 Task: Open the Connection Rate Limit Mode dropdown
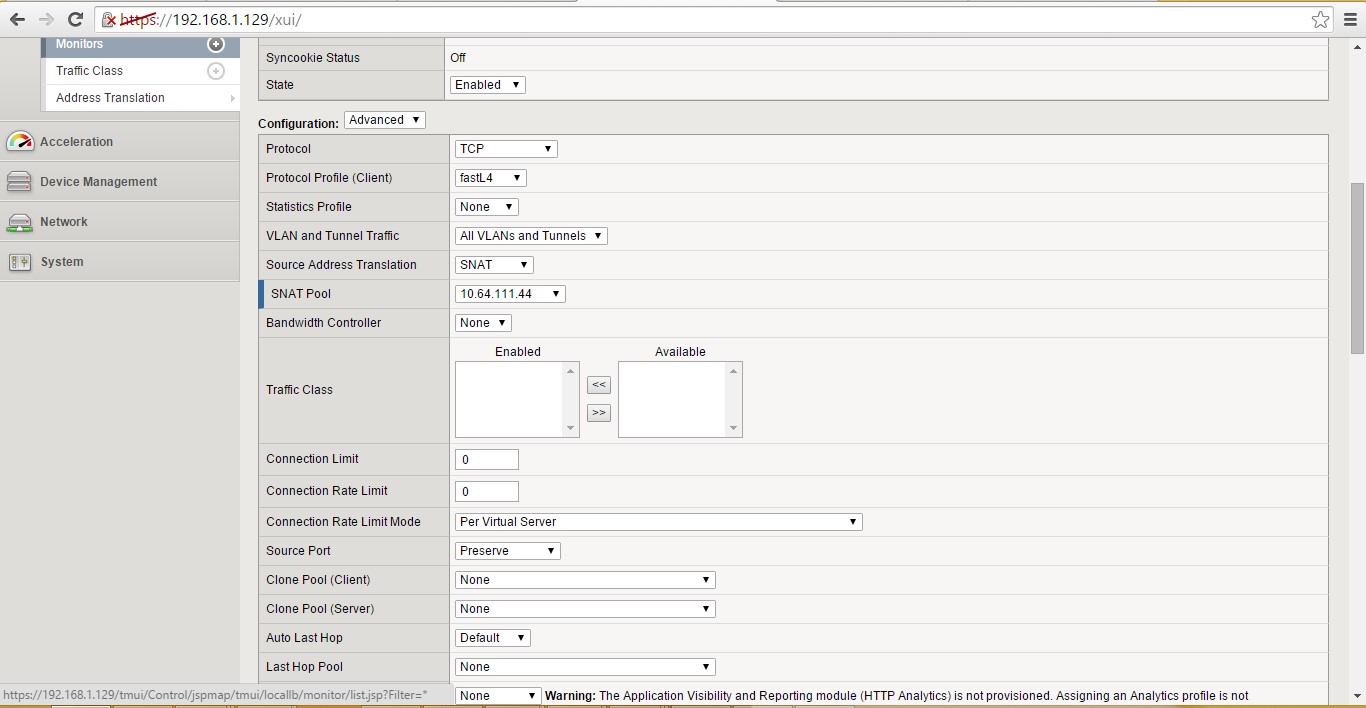coord(658,521)
